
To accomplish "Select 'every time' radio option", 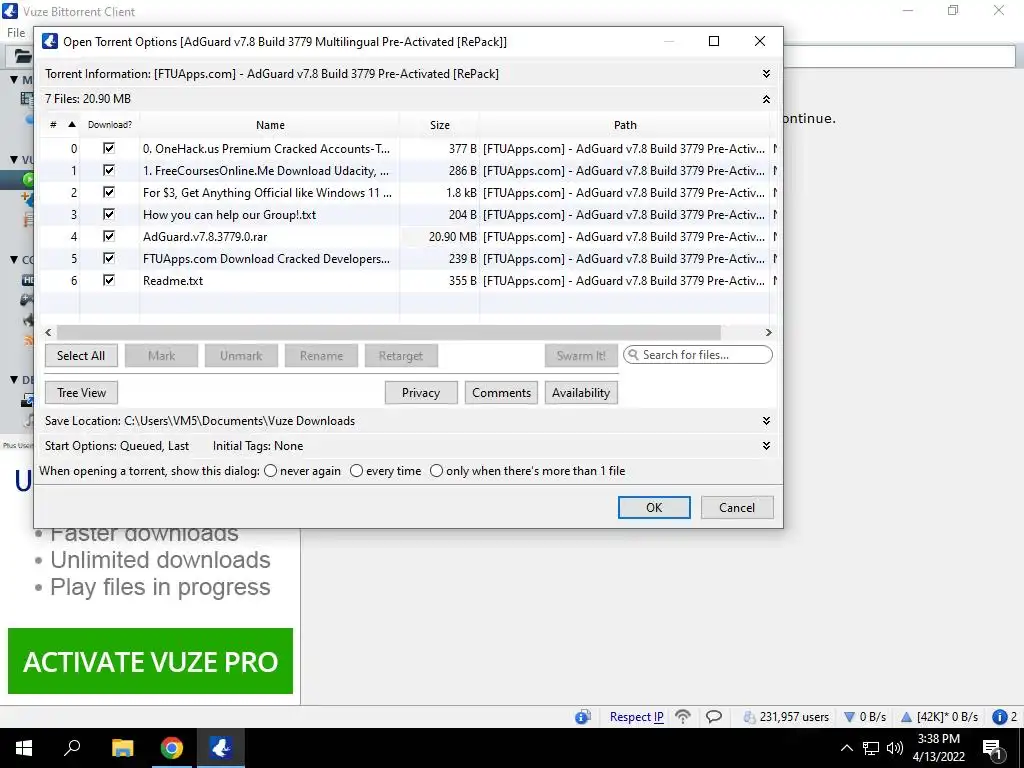I will (357, 471).
